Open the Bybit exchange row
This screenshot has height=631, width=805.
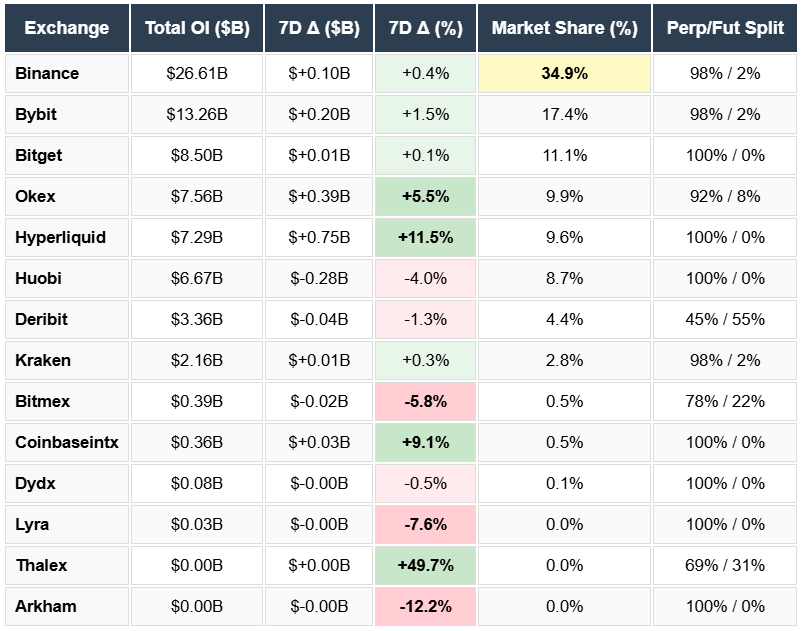pos(36,115)
